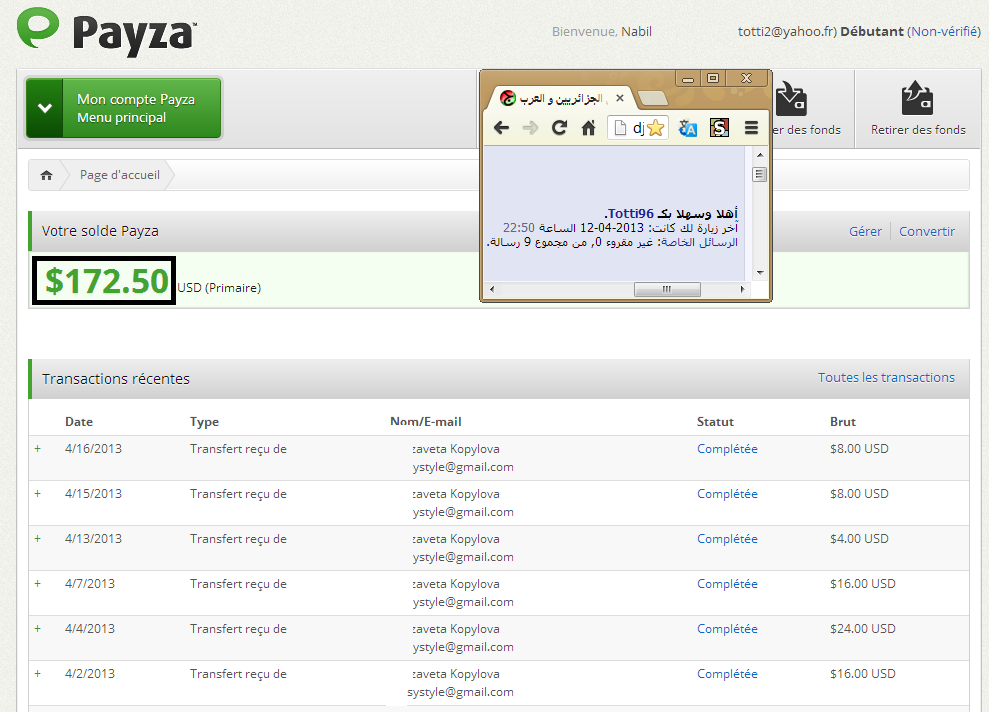Screen dimensions: 989x712
Task: Click the Statut column header
Action: (x=715, y=422)
